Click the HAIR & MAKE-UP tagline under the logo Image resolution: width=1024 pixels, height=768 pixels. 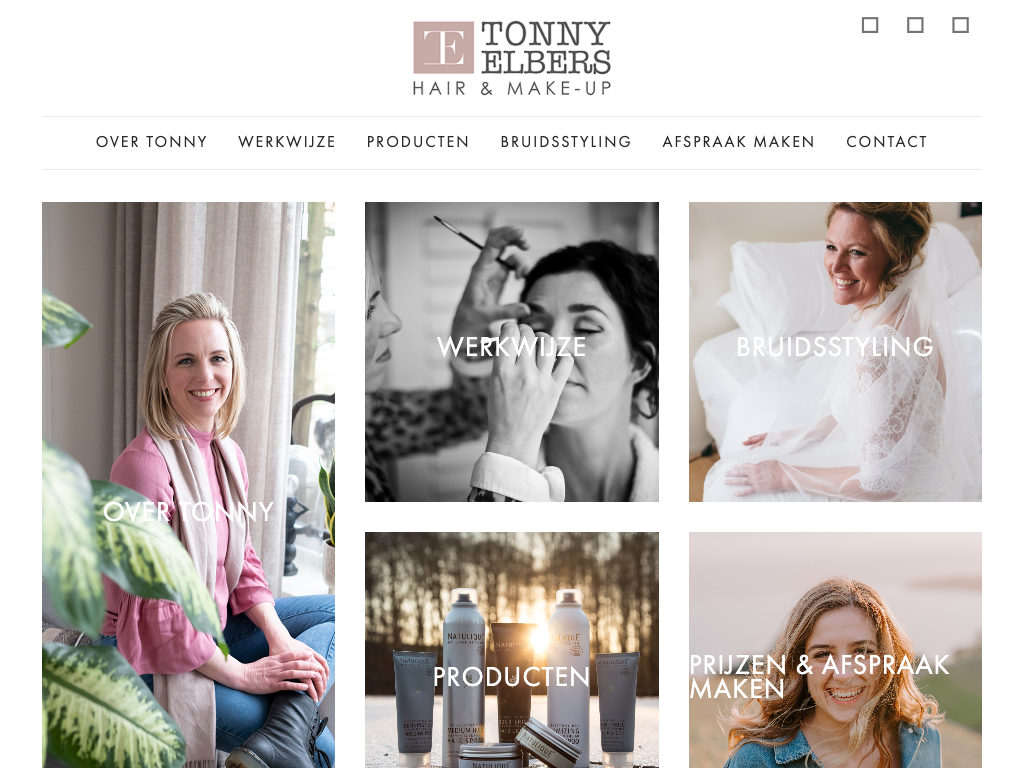pyautogui.click(x=512, y=88)
